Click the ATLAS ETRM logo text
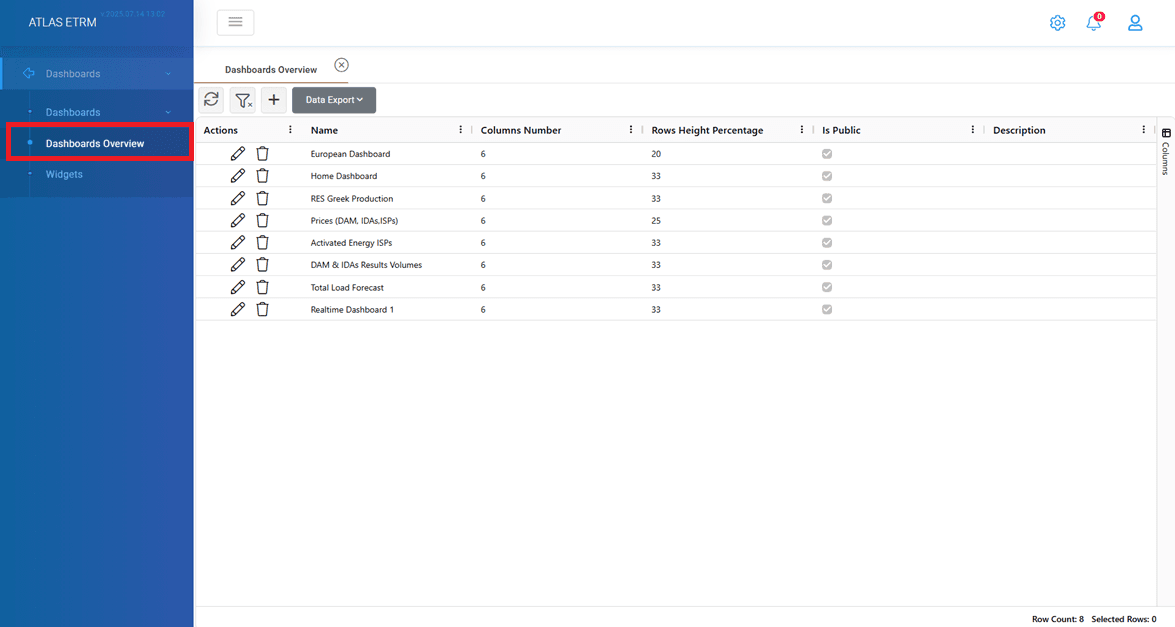Screen dimensions: 1175x627 tap(62, 22)
